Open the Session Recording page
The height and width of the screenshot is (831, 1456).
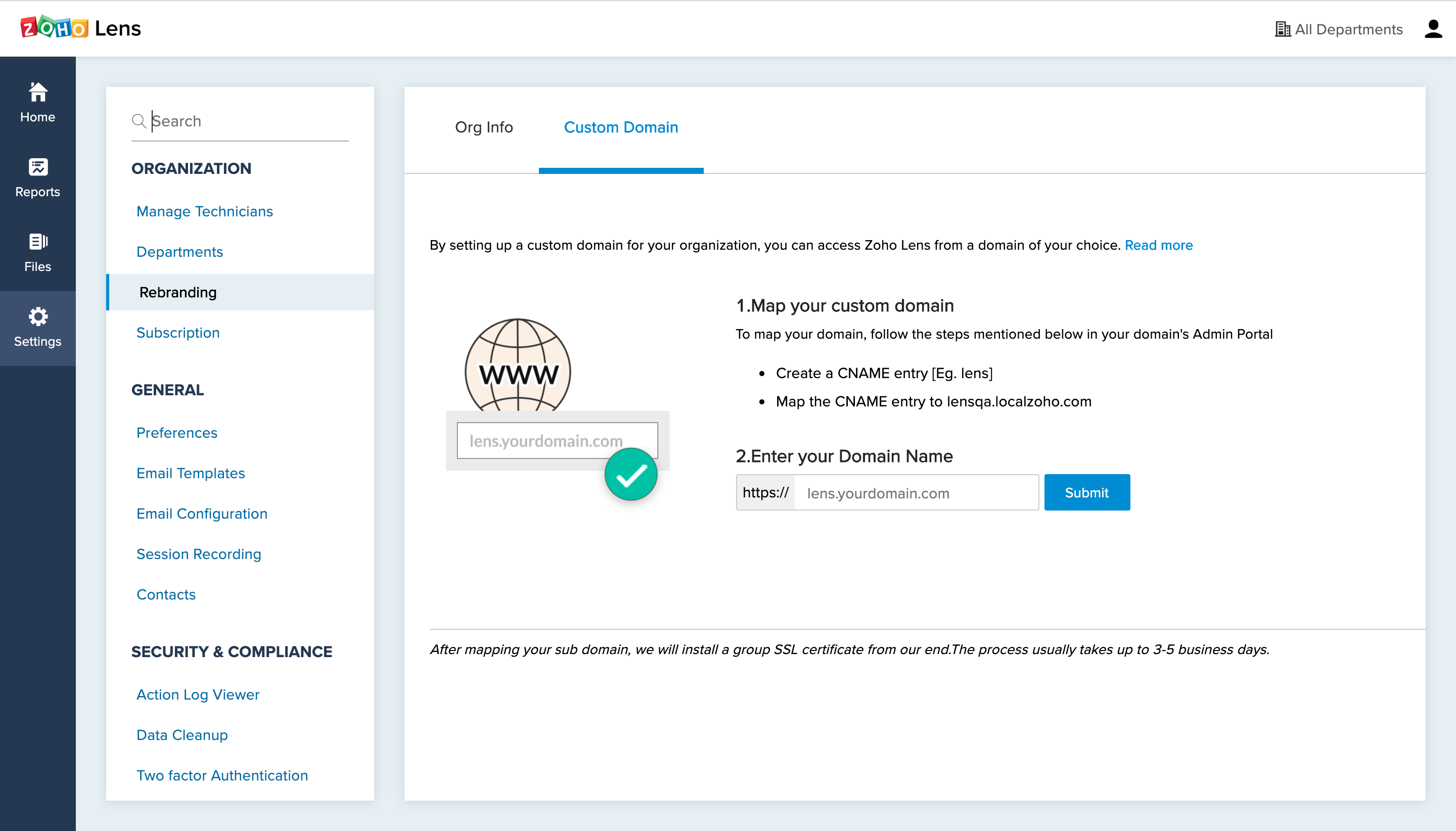tap(198, 554)
